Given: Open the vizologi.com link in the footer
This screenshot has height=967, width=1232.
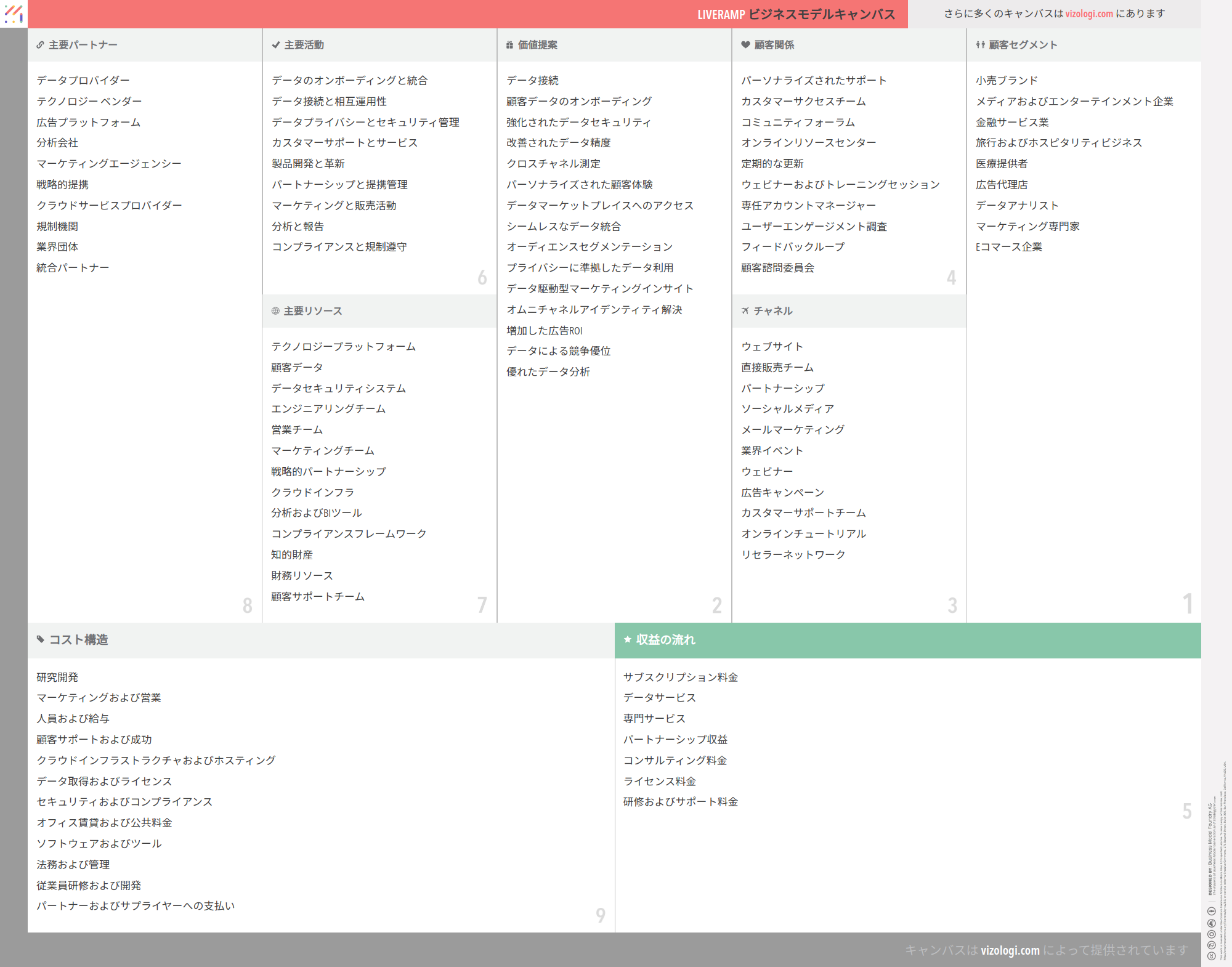Looking at the screenshot, I should click(1010, 950).
